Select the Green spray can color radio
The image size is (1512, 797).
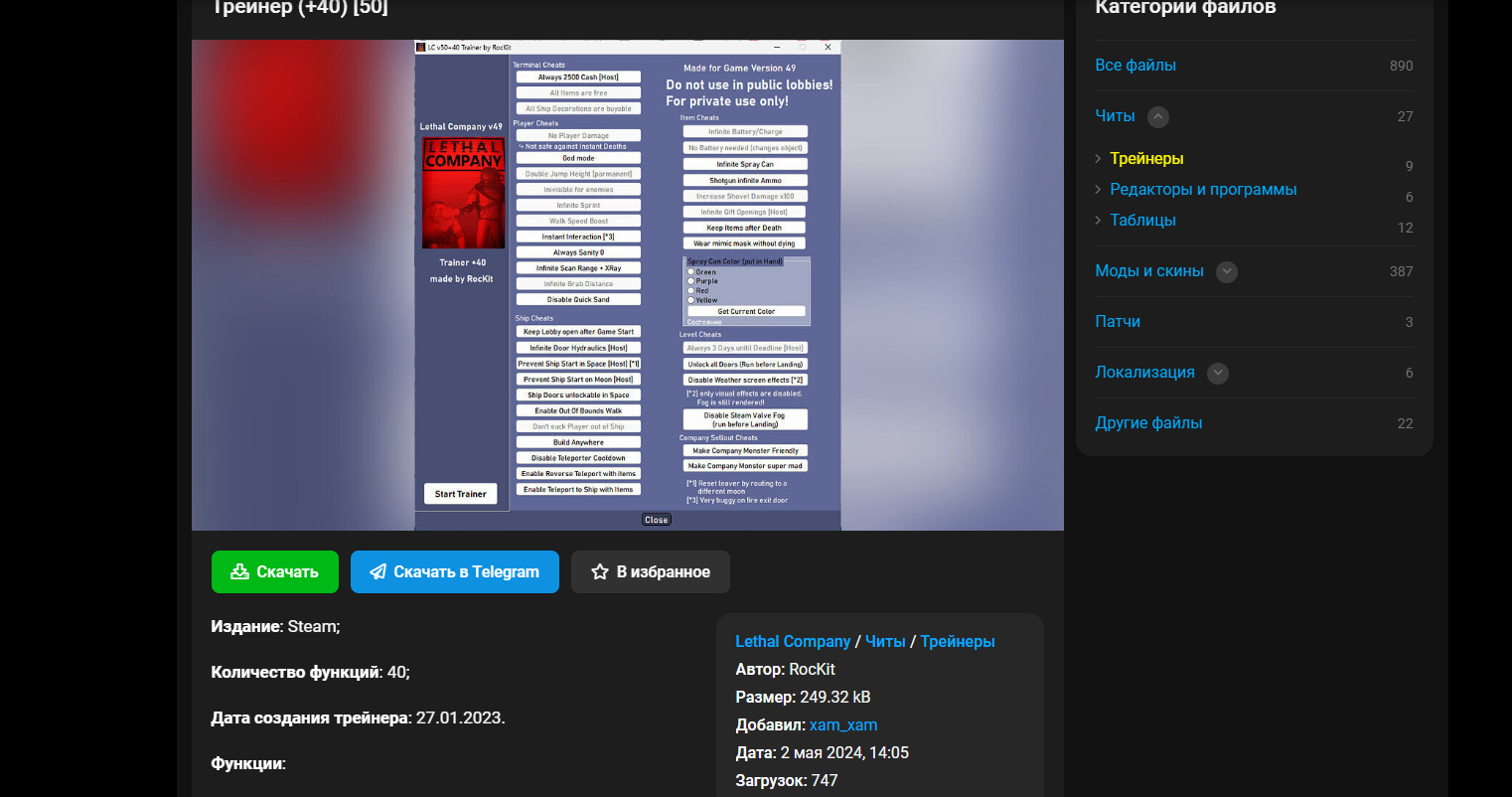click(691, 271)
